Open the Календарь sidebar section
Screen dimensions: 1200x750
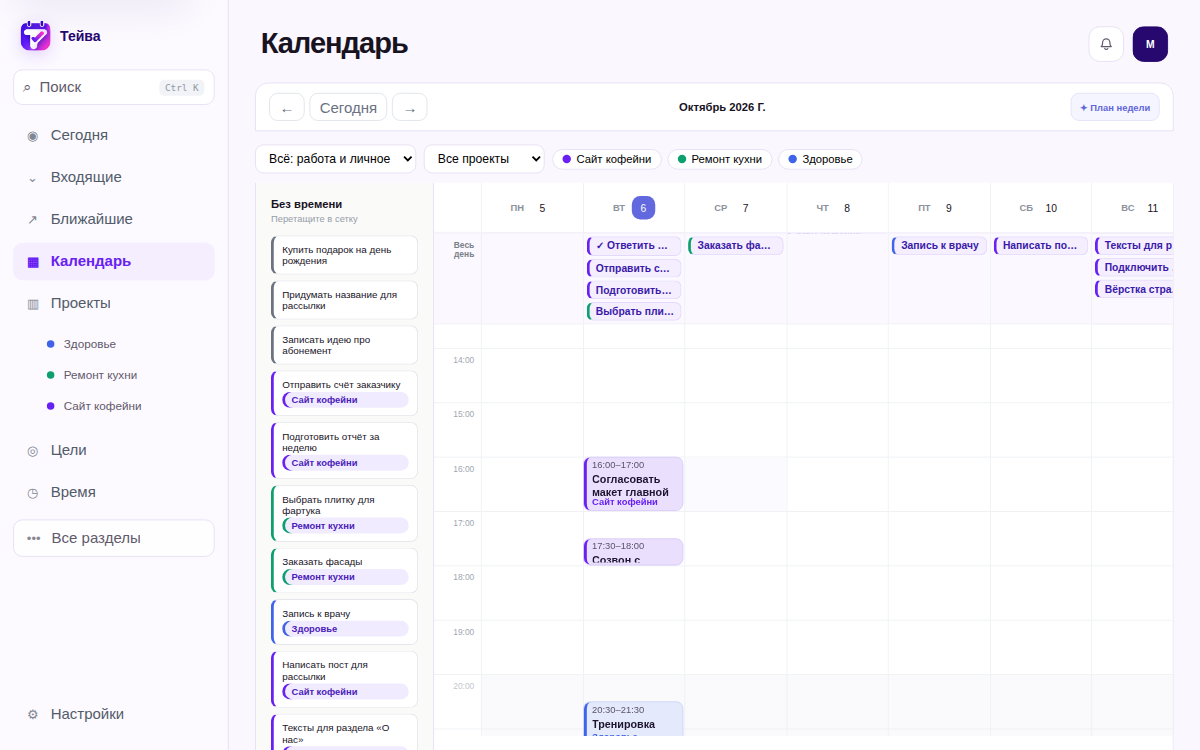(x=114, y=262)
